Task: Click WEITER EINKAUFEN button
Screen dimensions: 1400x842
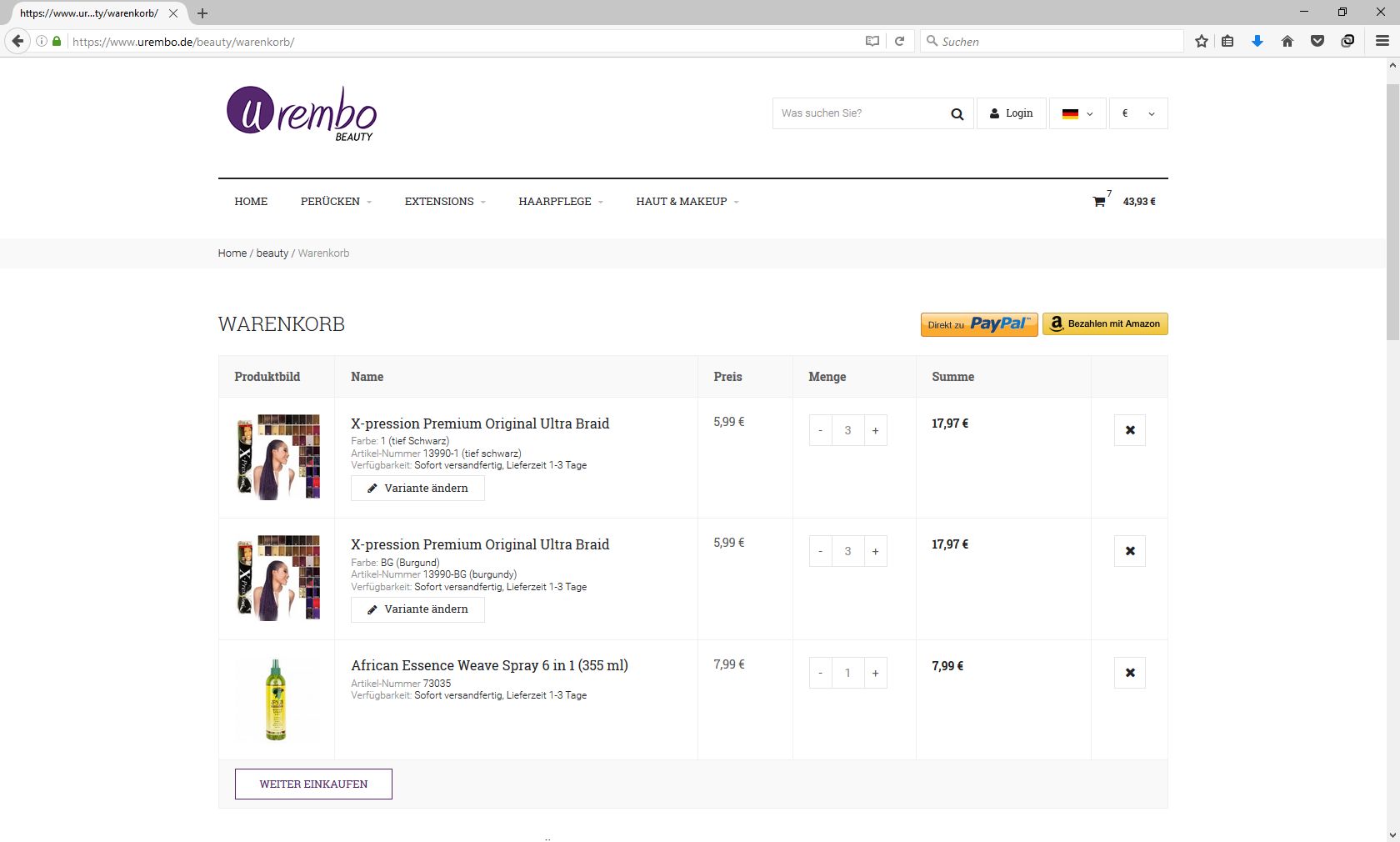Action: click(x=313, y=784)
